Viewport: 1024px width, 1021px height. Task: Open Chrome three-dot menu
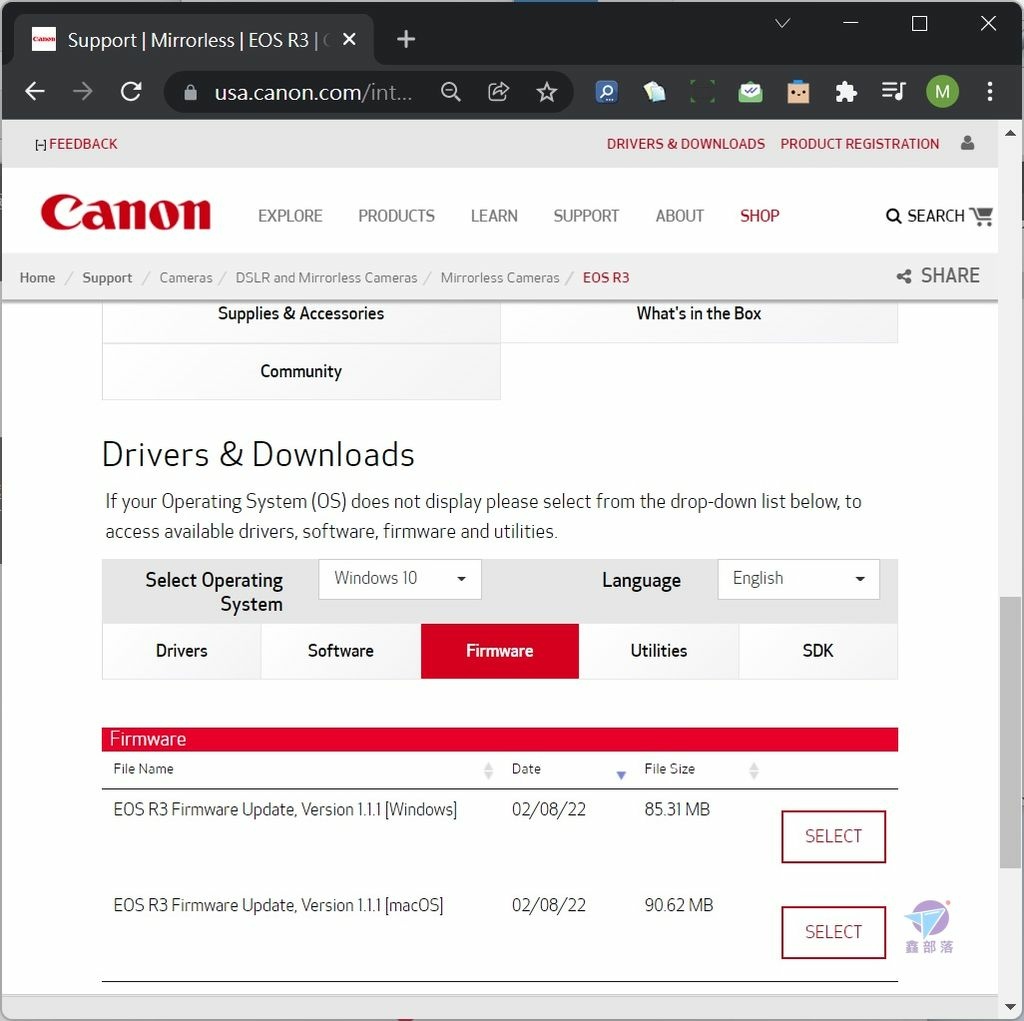click(x=990, y=91)
